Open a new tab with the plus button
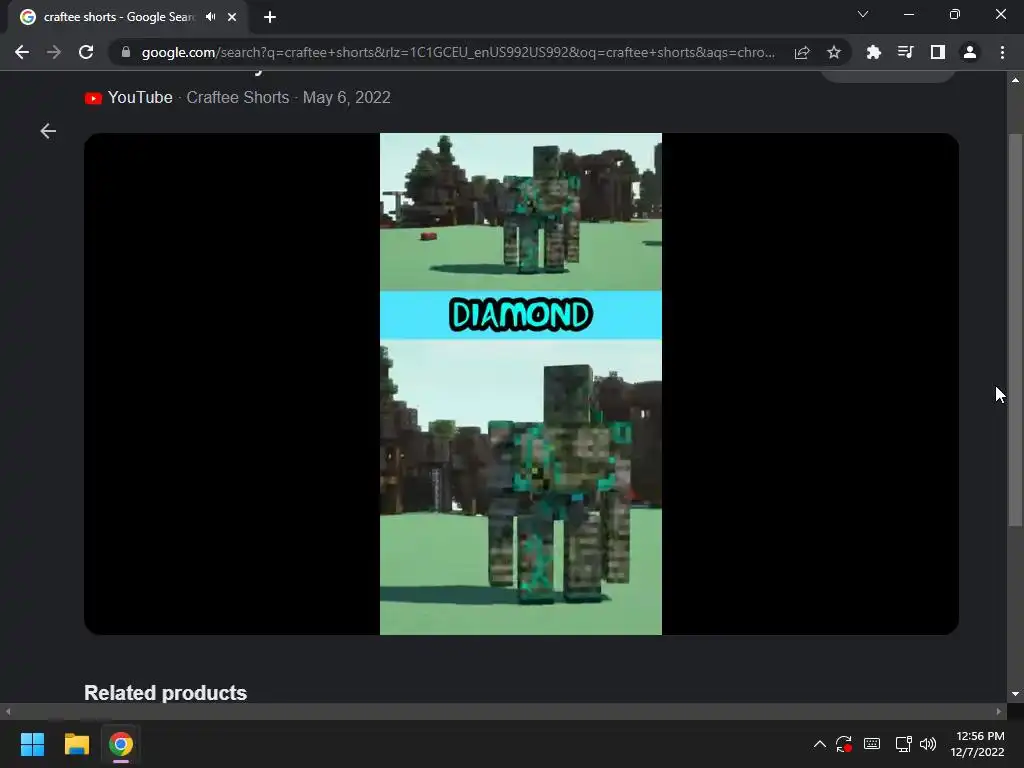1024x768 pixels. click(270, 17)
